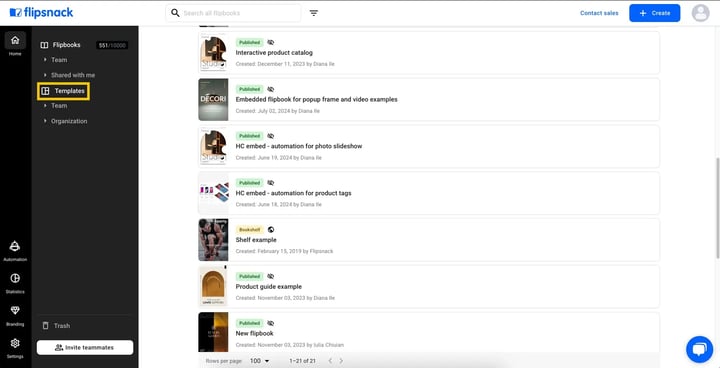Click the Templates layout icon
This screenshot has height=368, width=720.
[45, 91]
